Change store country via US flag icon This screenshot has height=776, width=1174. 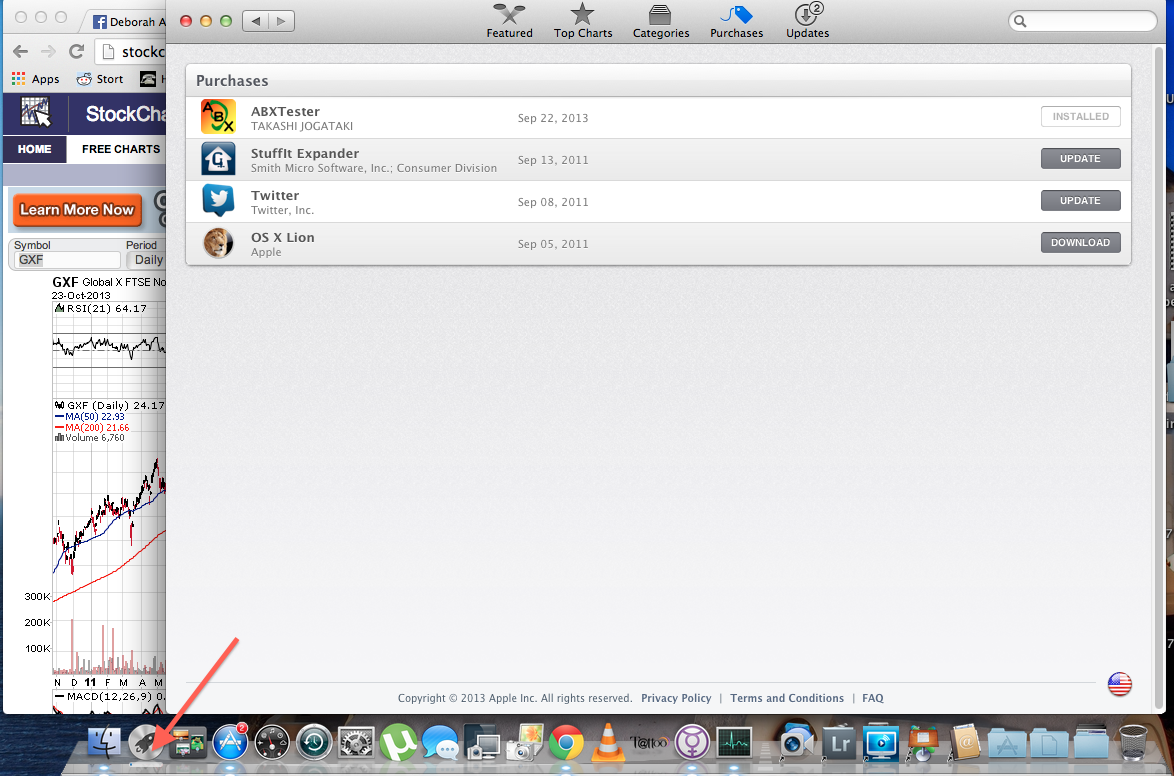[1119, 684]
